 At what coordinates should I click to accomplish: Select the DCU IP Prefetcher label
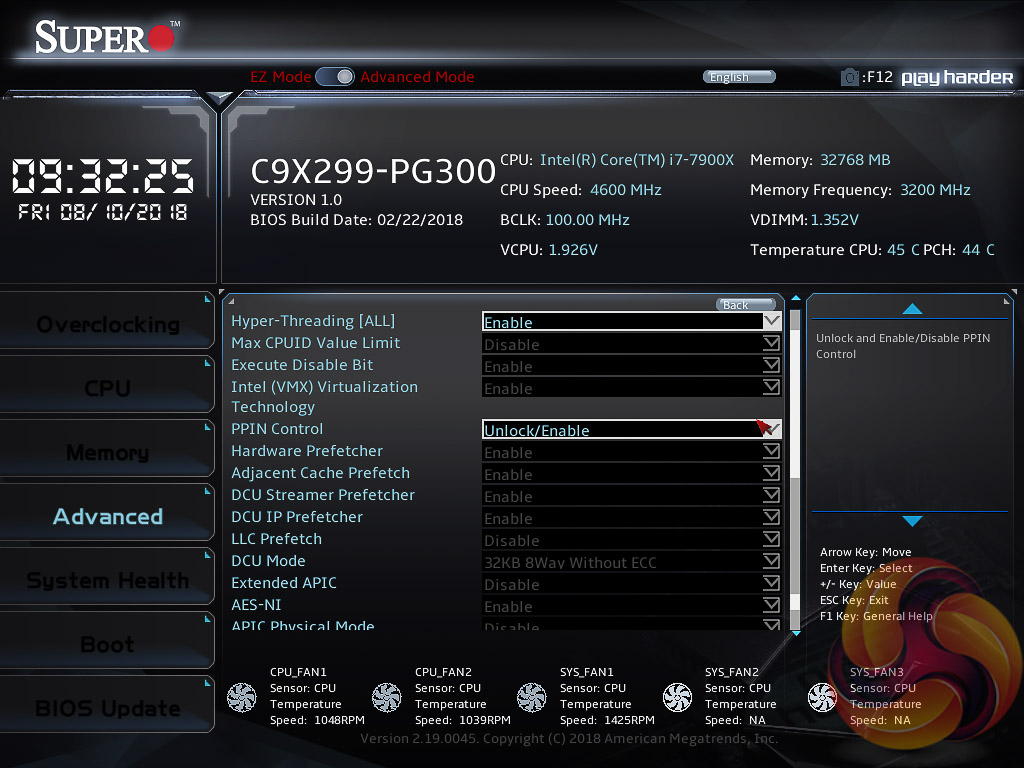tap(297, 517)
